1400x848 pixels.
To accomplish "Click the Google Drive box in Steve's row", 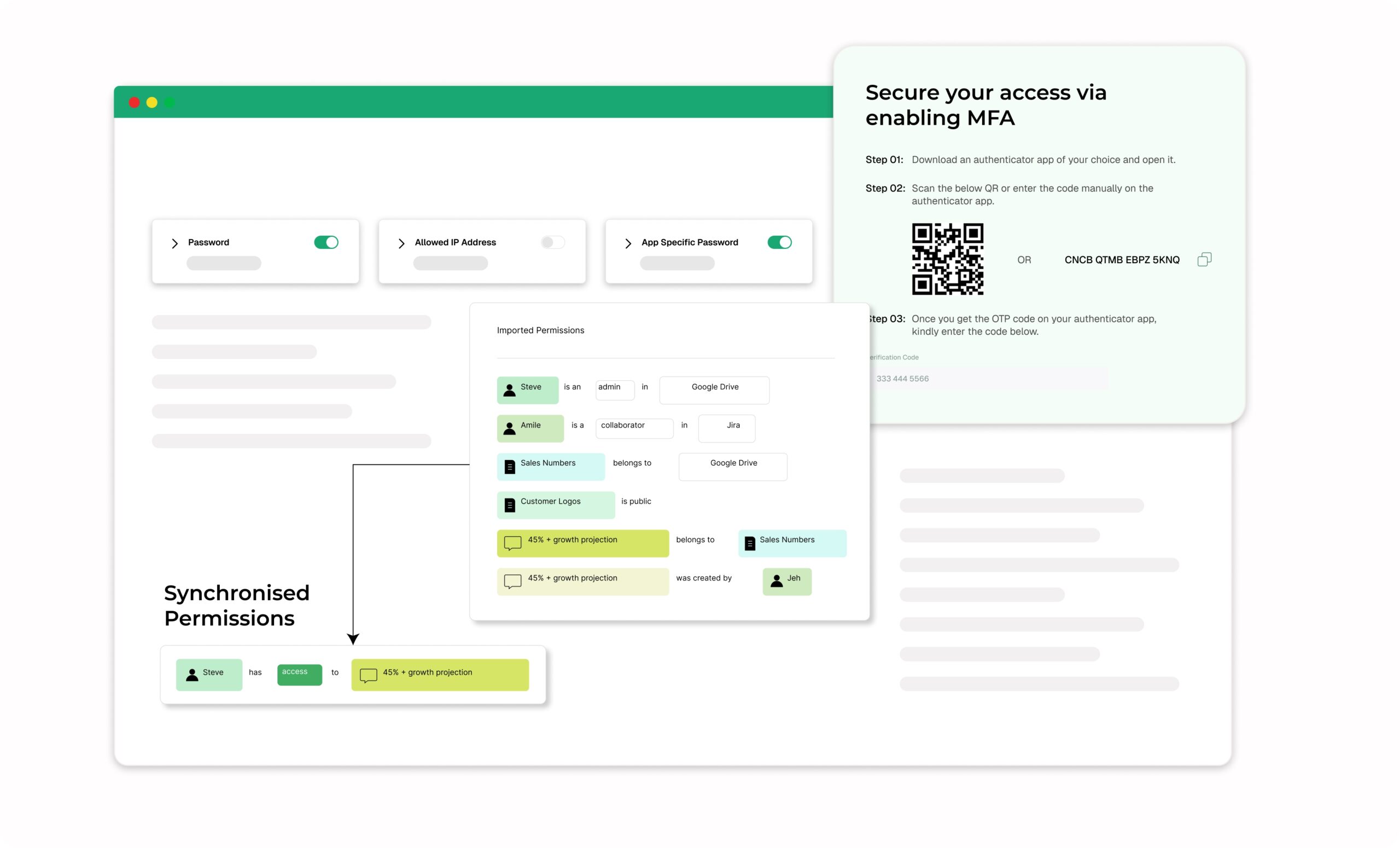I will click(x=714, y=390).
